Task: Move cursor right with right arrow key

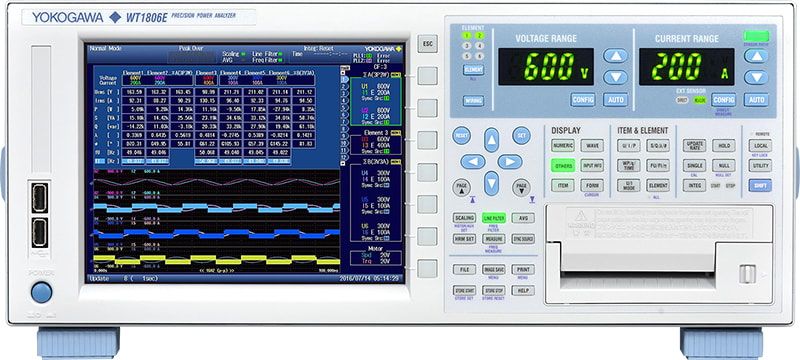Action: pyautogui.click(x=510, y=162)
